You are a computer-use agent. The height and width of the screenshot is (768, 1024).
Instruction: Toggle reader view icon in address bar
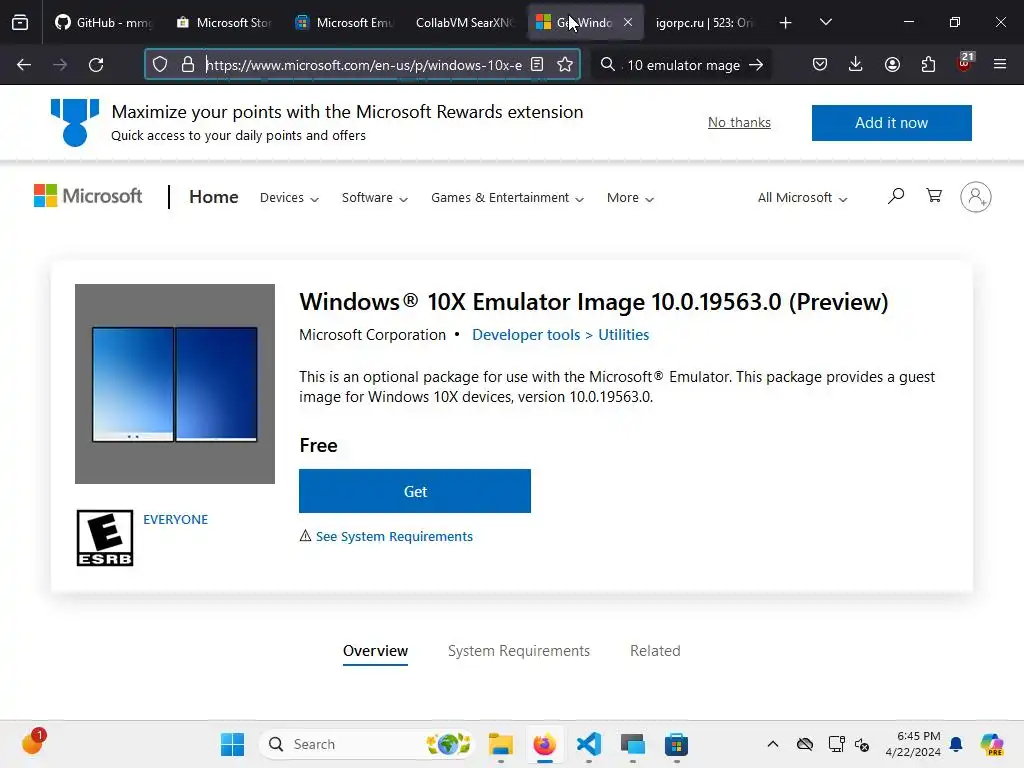[x=537, y=65]
